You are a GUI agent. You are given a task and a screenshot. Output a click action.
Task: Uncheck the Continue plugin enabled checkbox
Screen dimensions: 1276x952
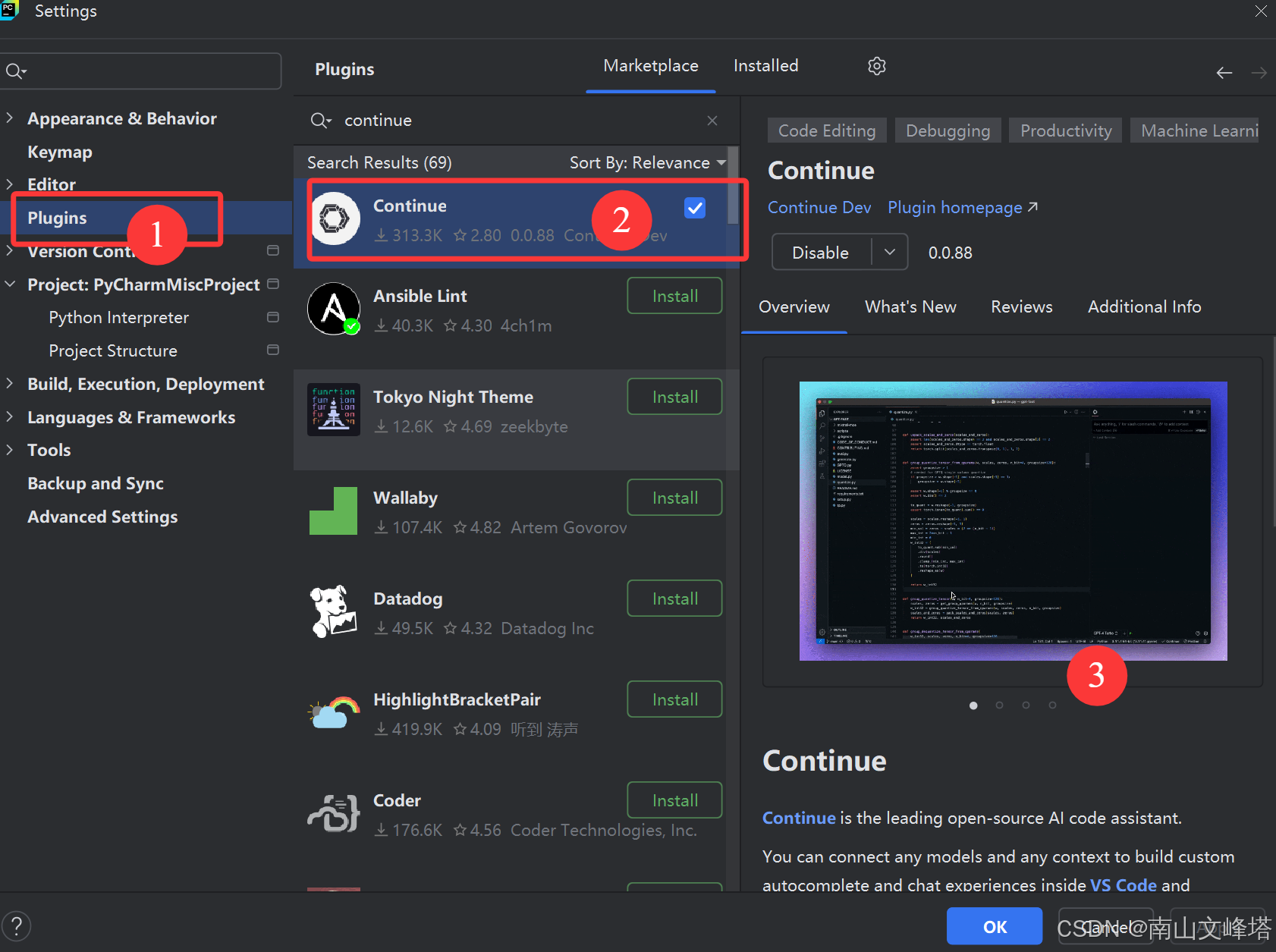click(695, 208)
